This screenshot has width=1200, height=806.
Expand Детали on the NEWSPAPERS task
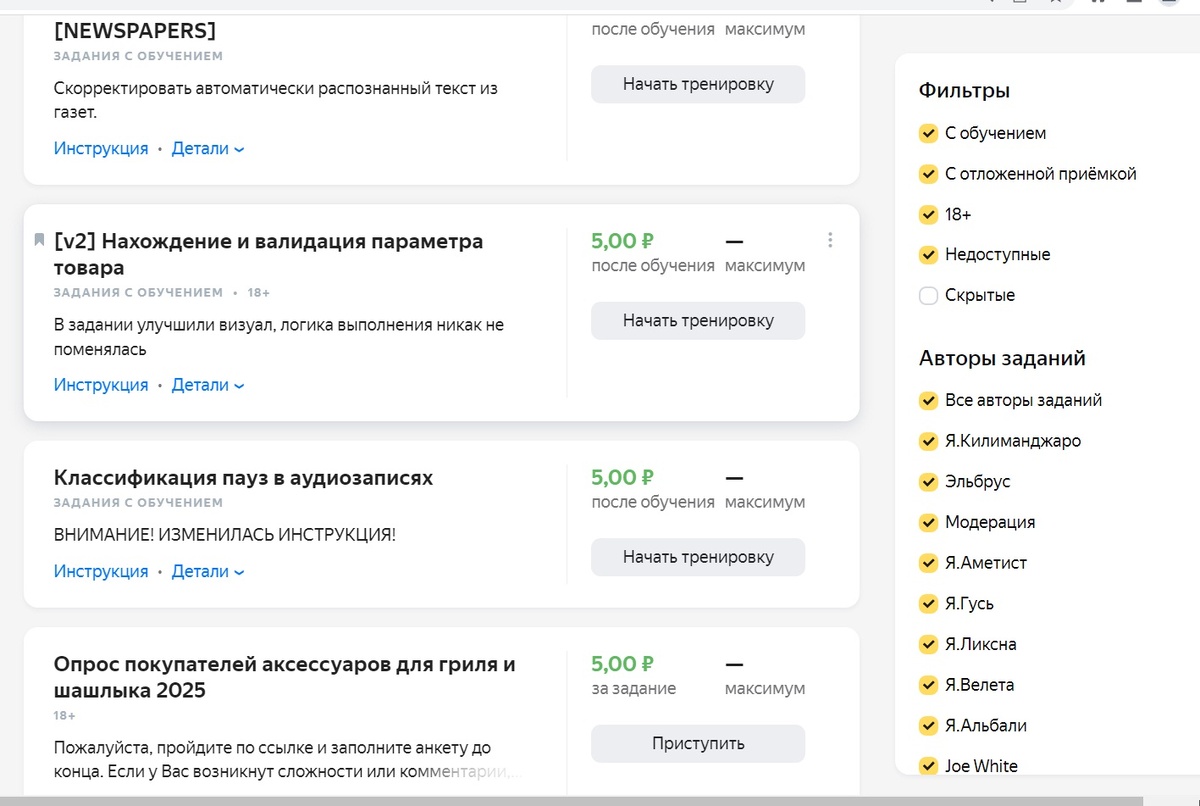[200, 147]
